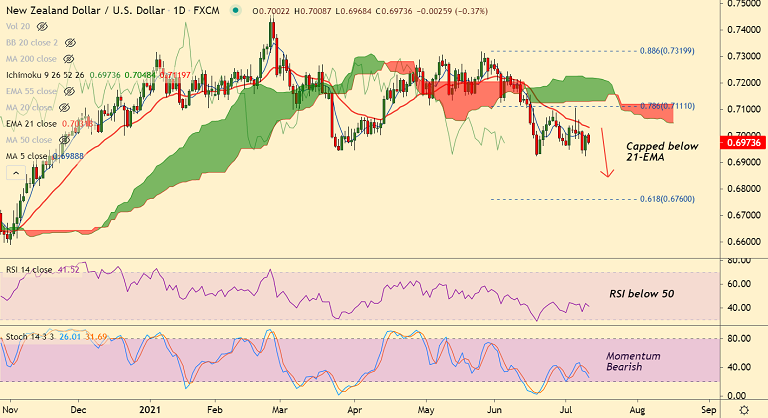This screenshot has width=768, height=418.
Task: Click the Jul label on time axis
Action: pyautogui.click(x=566, y=410)
